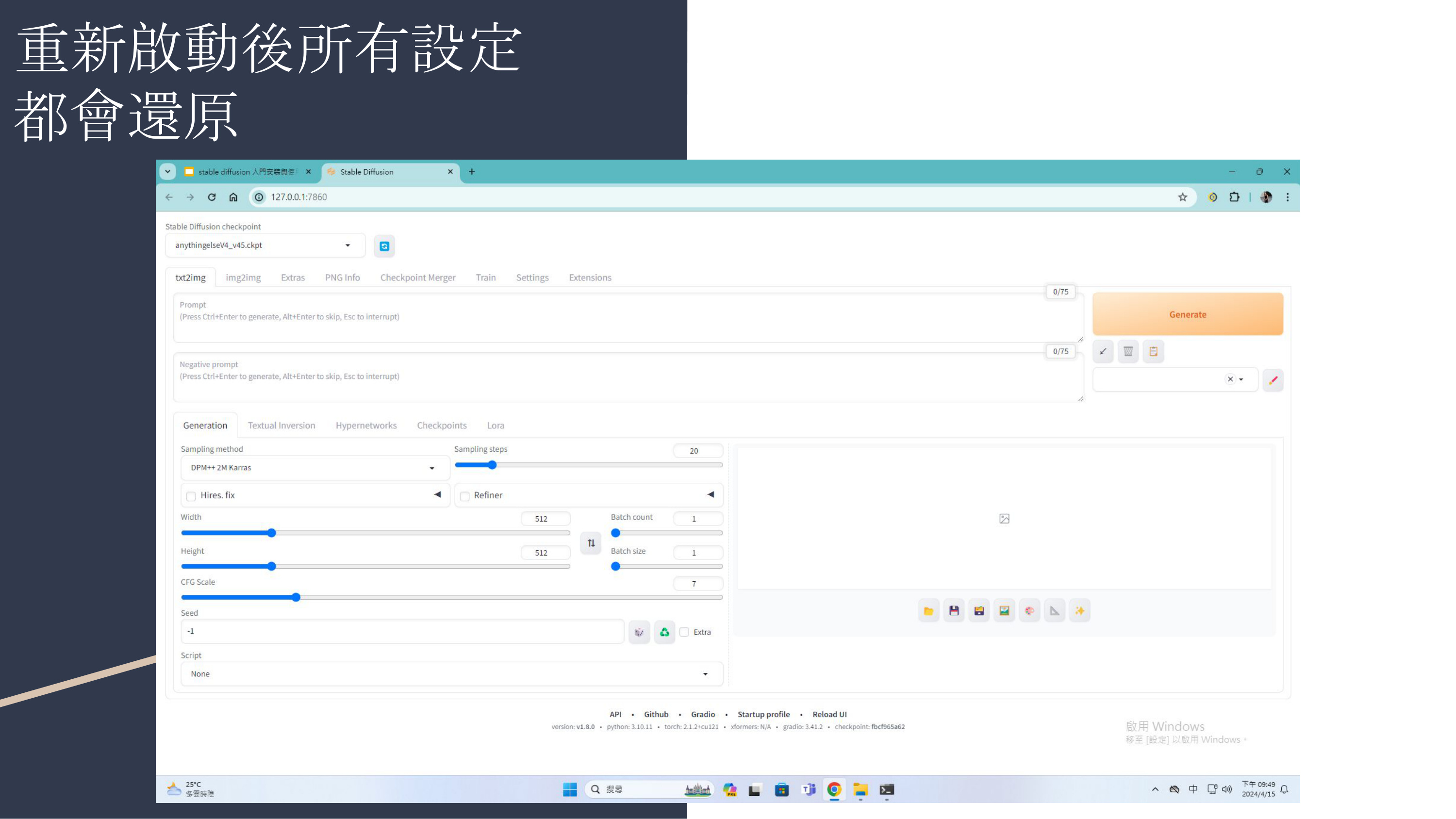Expand the Hires. fix section arrow
Image resolution: width=1456 pixels, height=819 pixels.
click(x=437, y=494)
